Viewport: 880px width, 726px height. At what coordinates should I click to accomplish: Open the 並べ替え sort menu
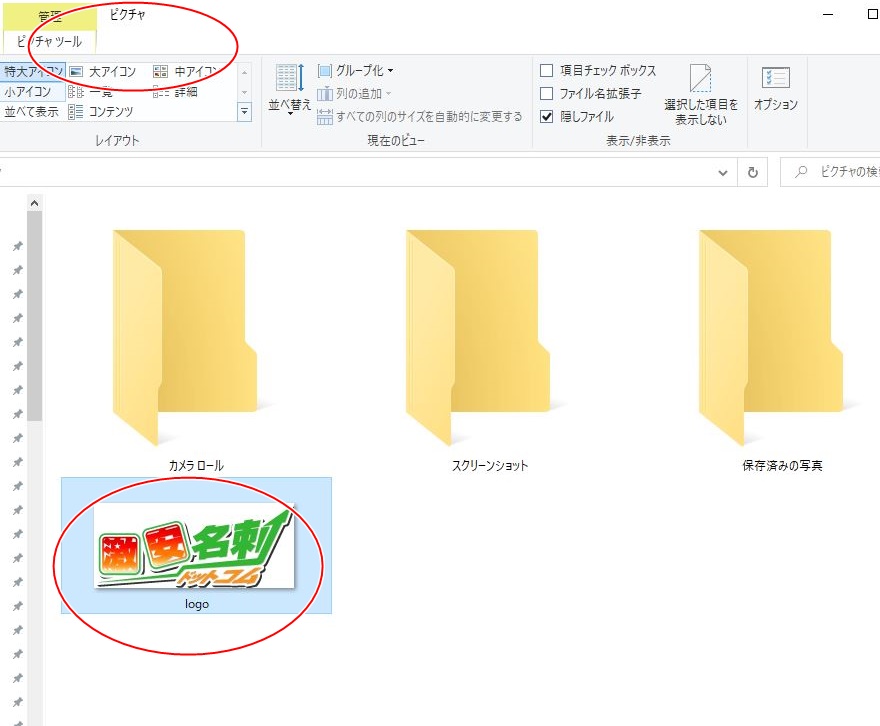290,89
